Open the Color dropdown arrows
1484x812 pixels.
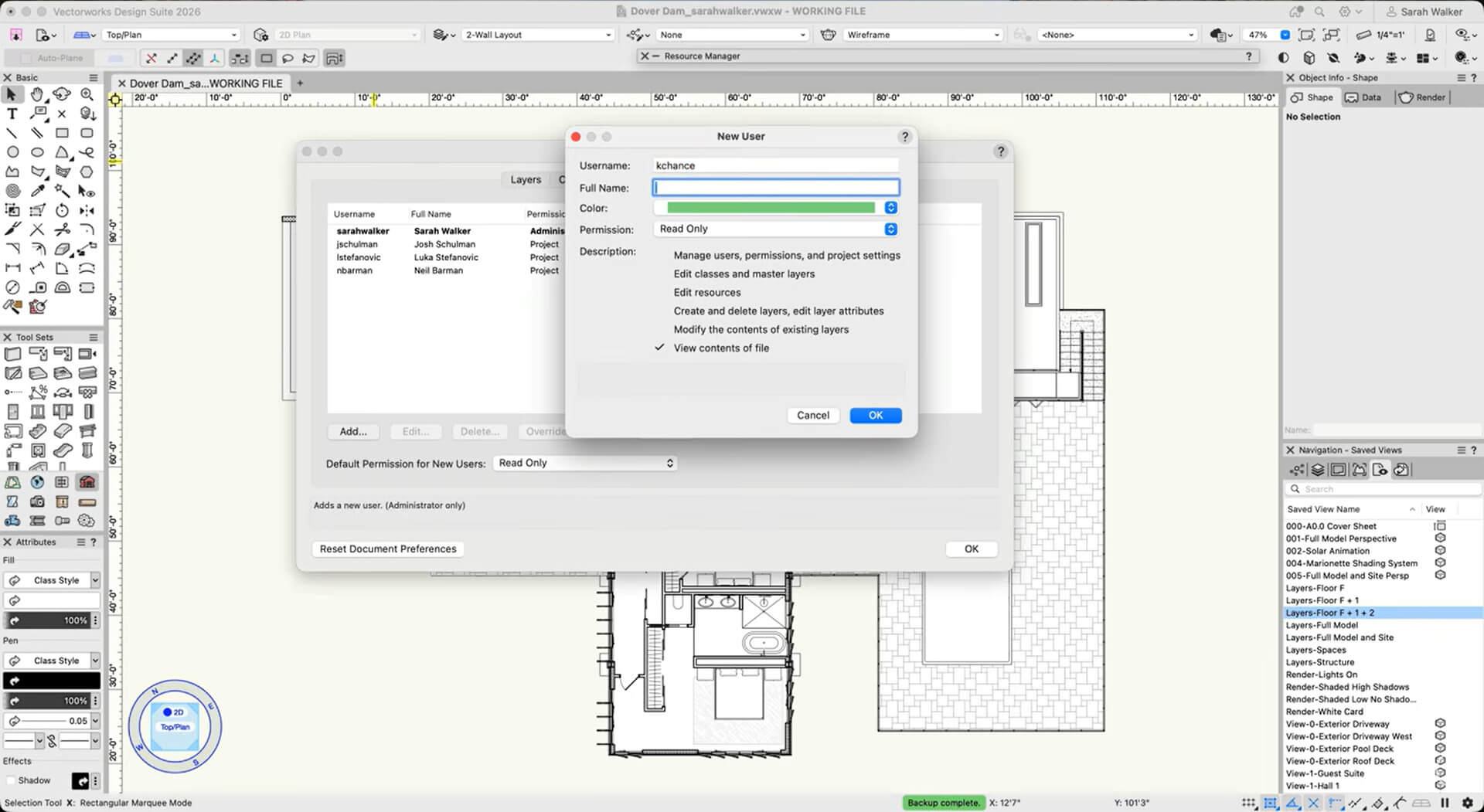890,208
